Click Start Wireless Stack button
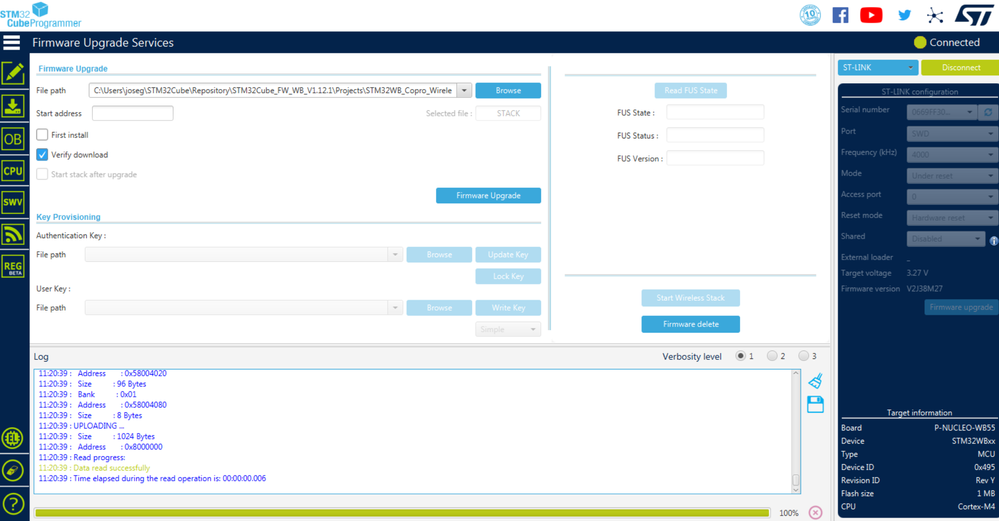 (x=691, y=298)
